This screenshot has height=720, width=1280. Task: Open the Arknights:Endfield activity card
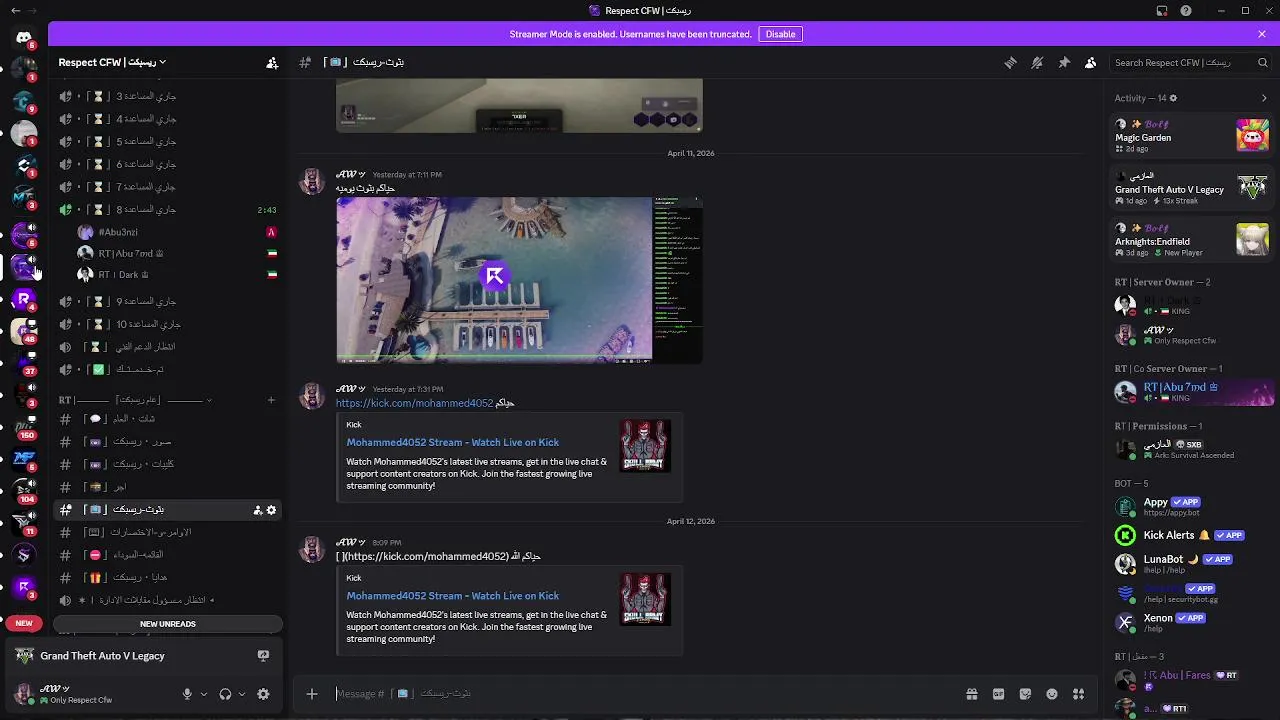(1193, 239)
